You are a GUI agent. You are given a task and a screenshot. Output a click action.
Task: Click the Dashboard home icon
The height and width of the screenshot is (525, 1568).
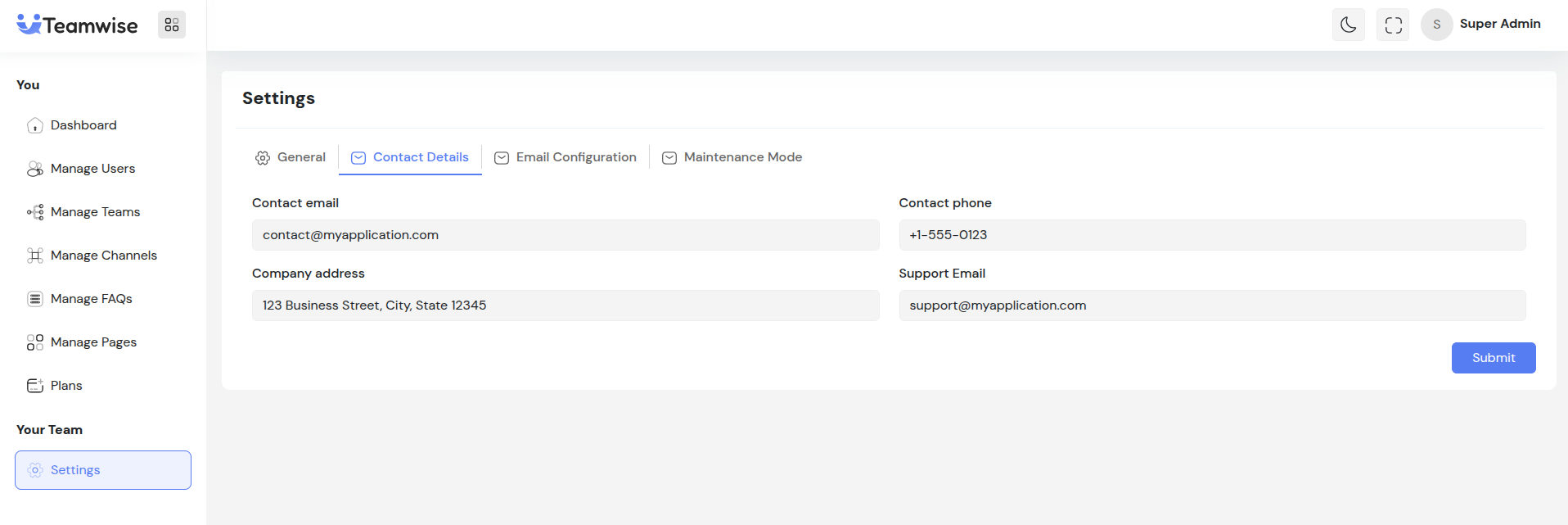coord(35,125)
